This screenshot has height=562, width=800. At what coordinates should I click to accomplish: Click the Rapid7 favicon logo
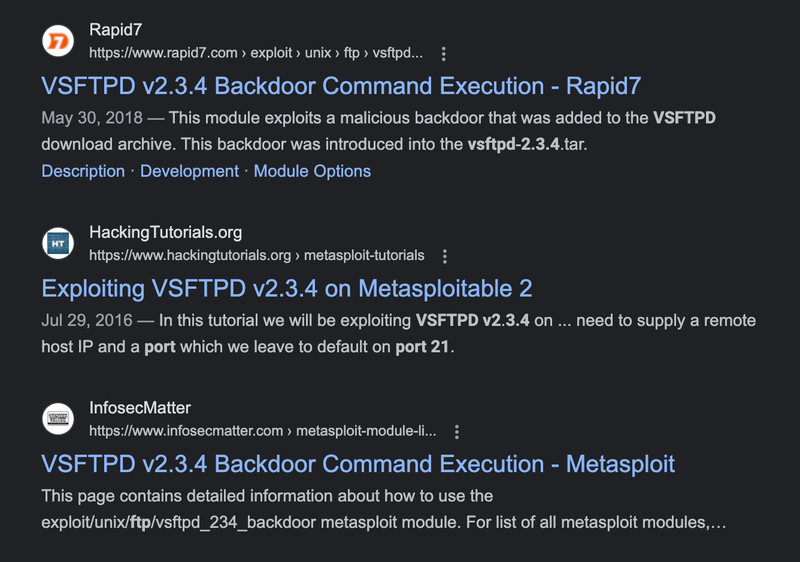[x=58, y=41]
